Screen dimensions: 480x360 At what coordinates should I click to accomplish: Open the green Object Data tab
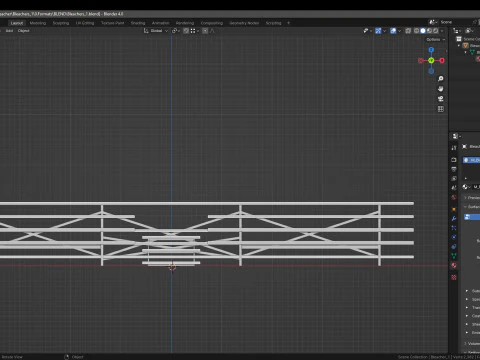coord(454,256)
